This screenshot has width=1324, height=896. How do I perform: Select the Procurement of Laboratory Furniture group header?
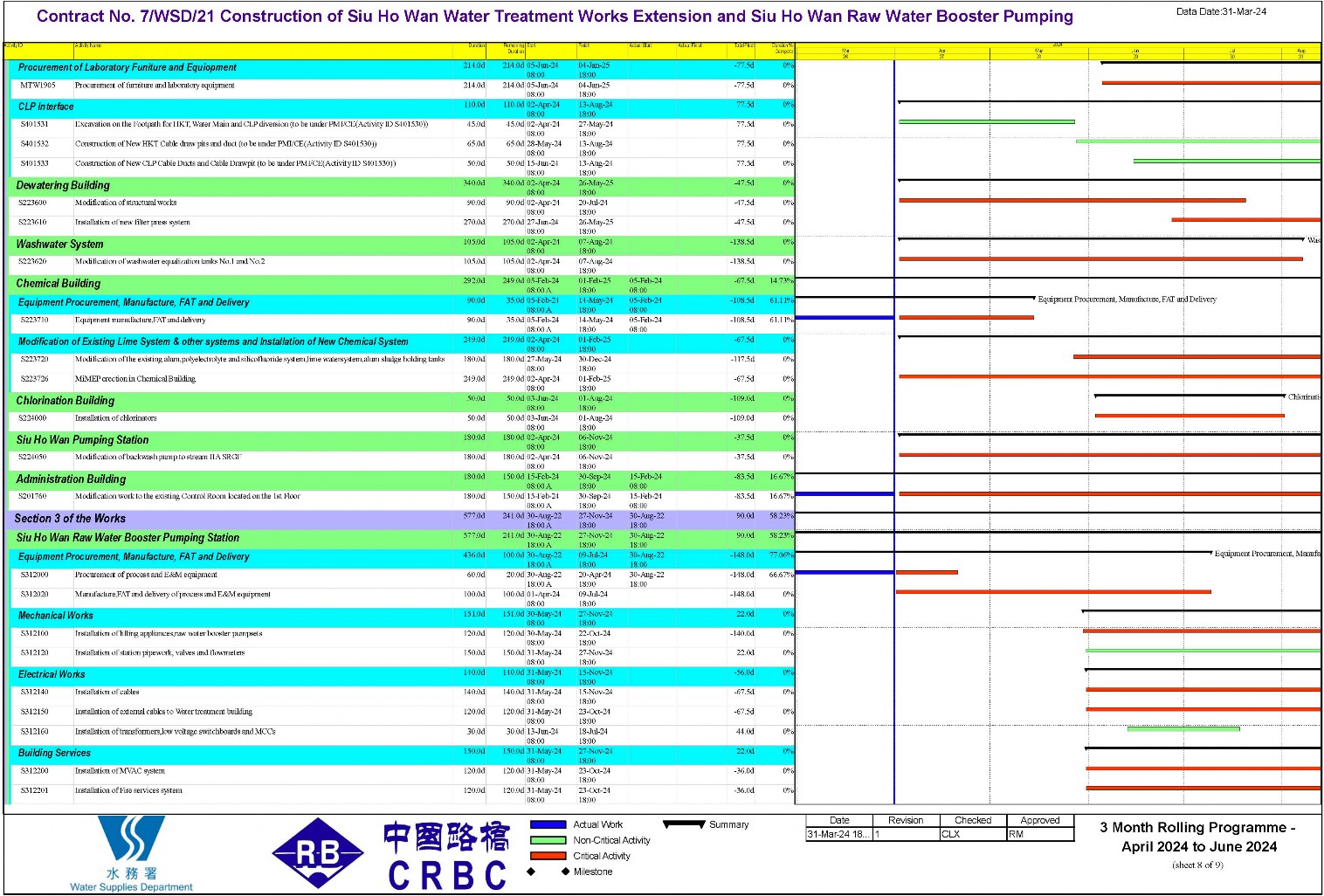click(402, 67)
